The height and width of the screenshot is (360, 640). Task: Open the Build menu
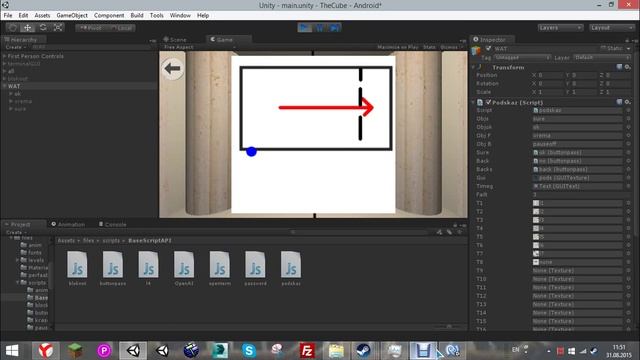pos(137,16)
